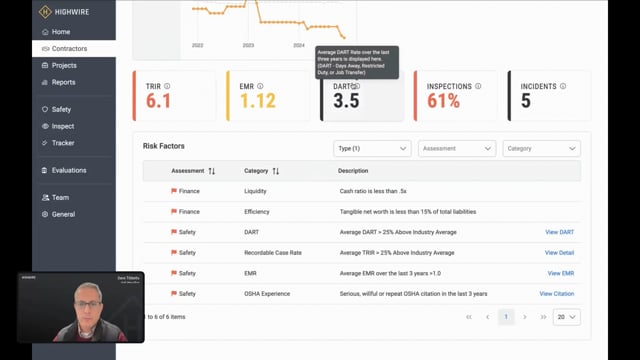Open the View Detail link

(559, 253)
